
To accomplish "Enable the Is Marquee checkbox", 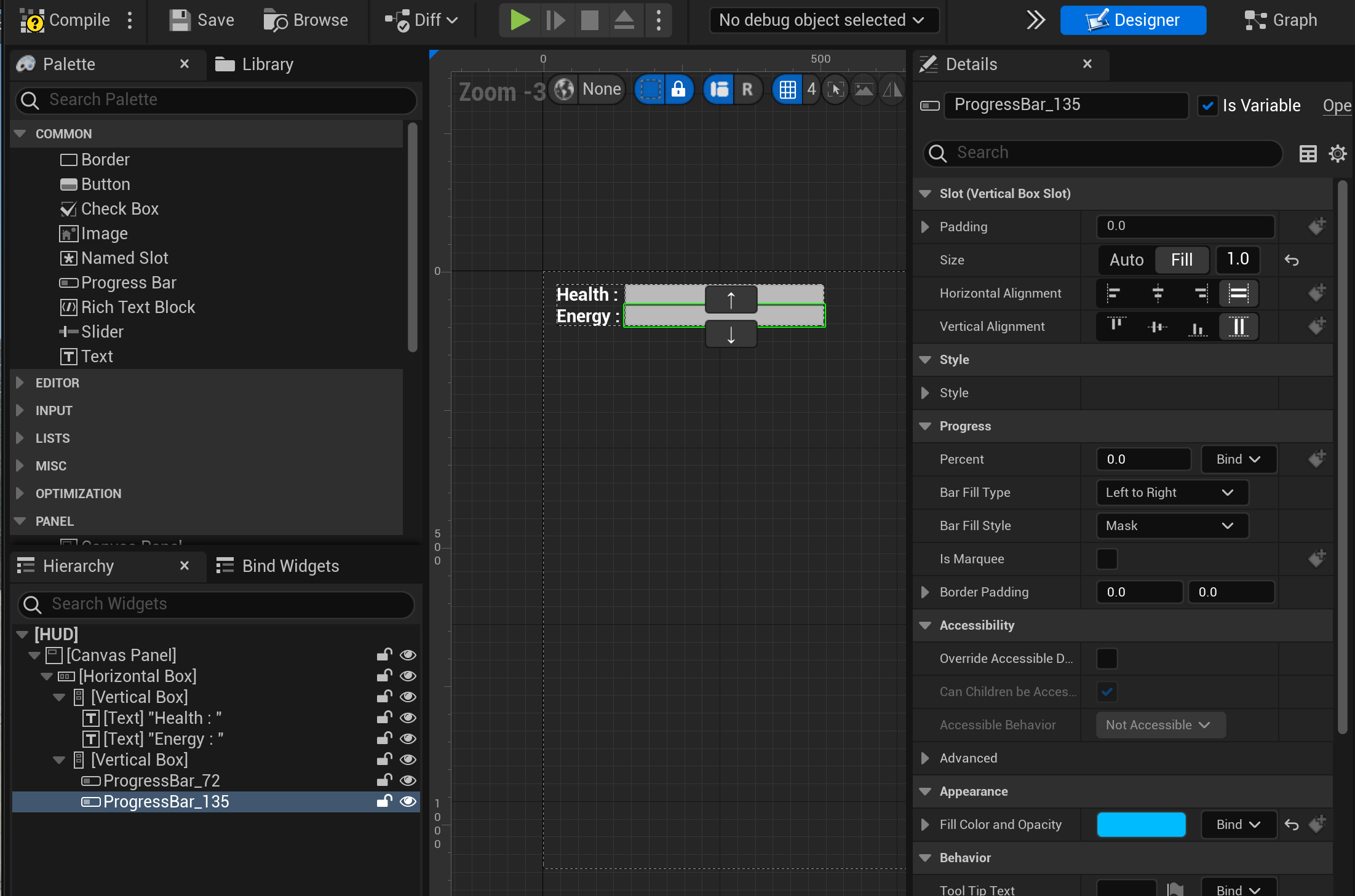I will coord(1107,559).
